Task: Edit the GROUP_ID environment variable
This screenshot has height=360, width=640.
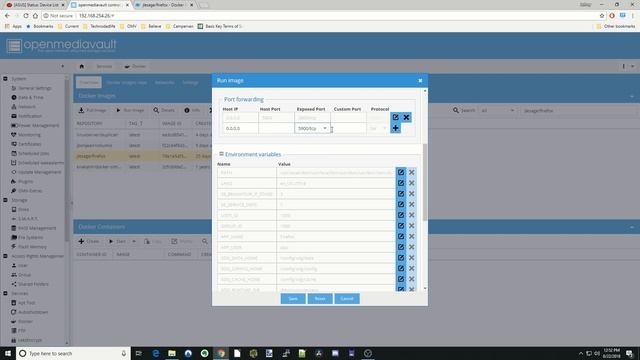Action: coord(401,226)
